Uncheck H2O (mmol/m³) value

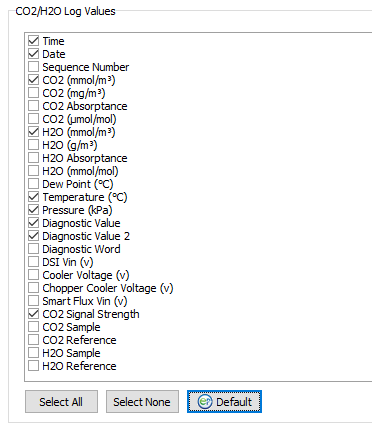pyautogui.click(x=33, y=132)
